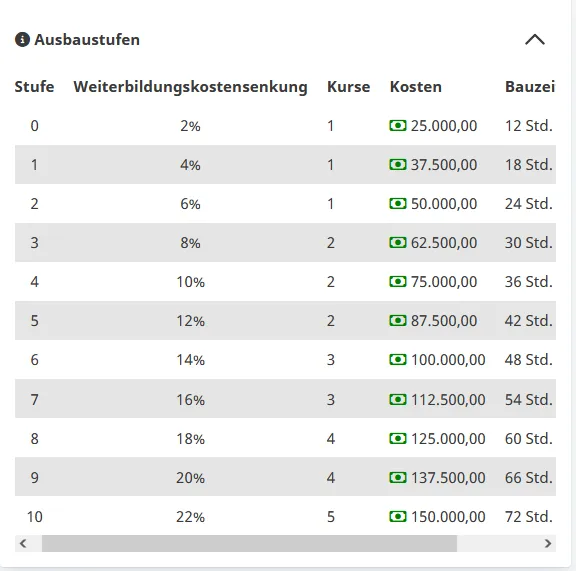This screenshot has width=576, height=571.
Task: Click the horizontal scrollbar thumb
Action: 249,543
